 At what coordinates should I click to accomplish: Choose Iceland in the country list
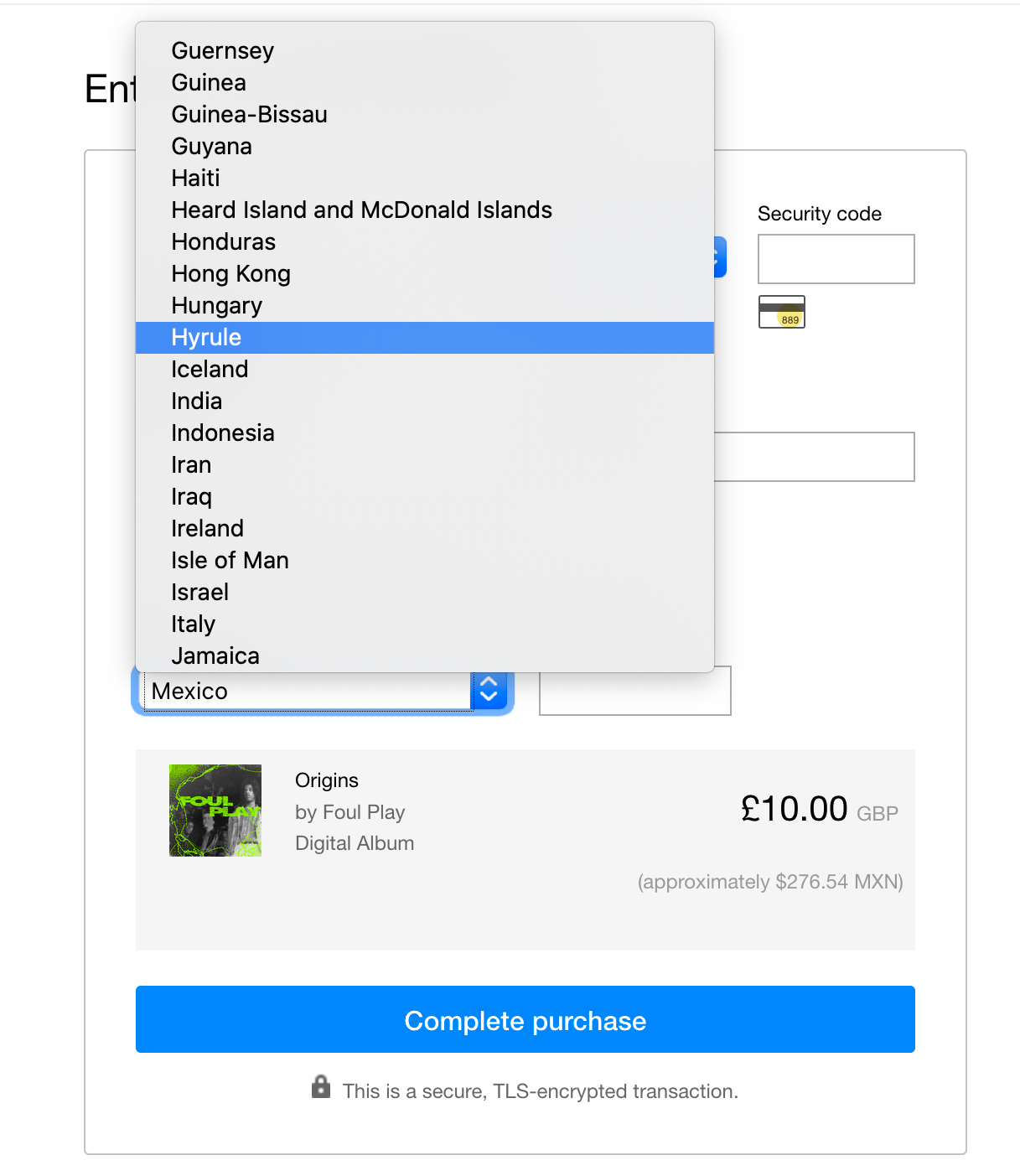[425, 370]
